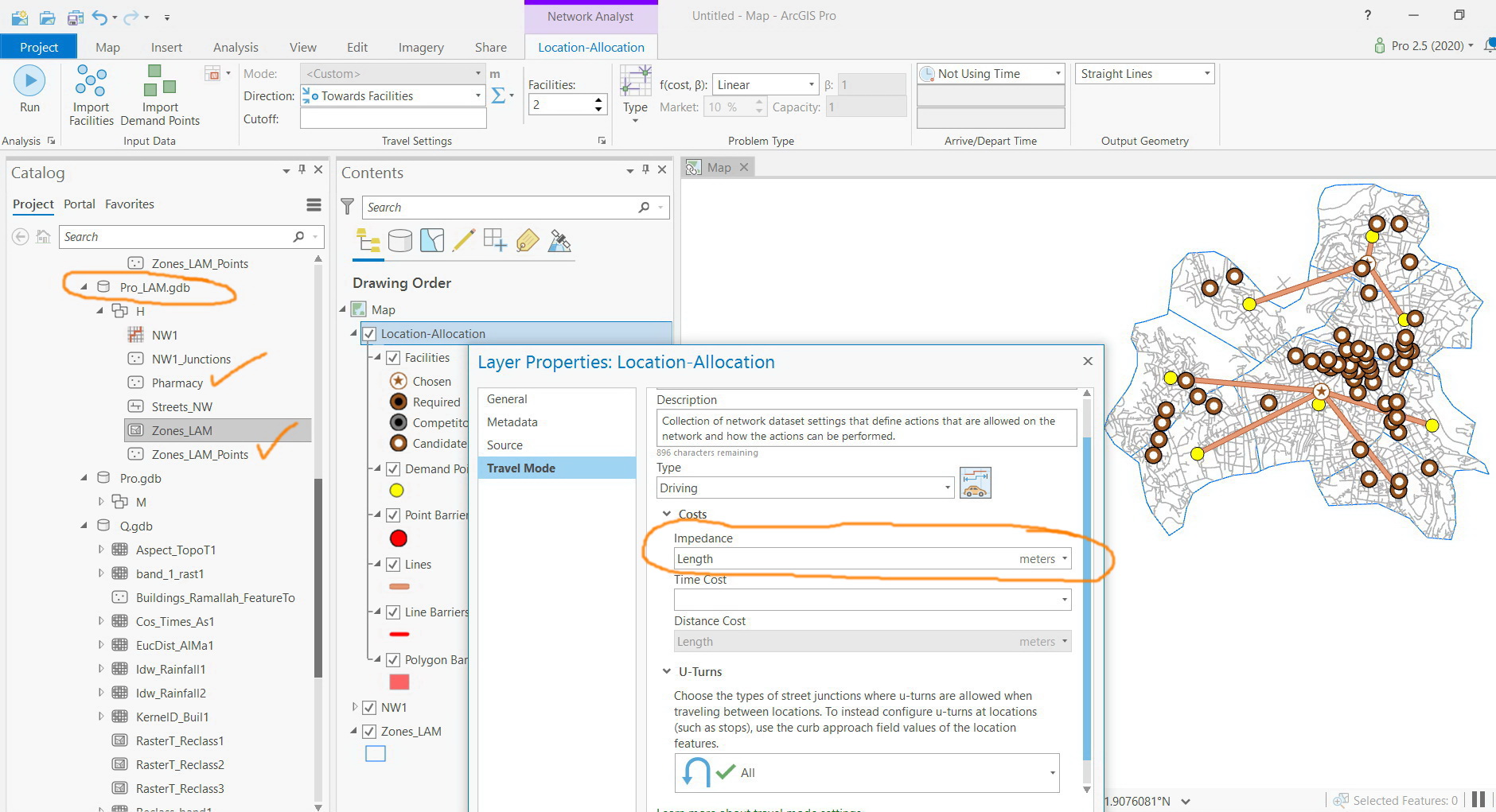Open the Mode dropdown showing Custom
This screenshot has width=1496, height=812.
(393, 73)
